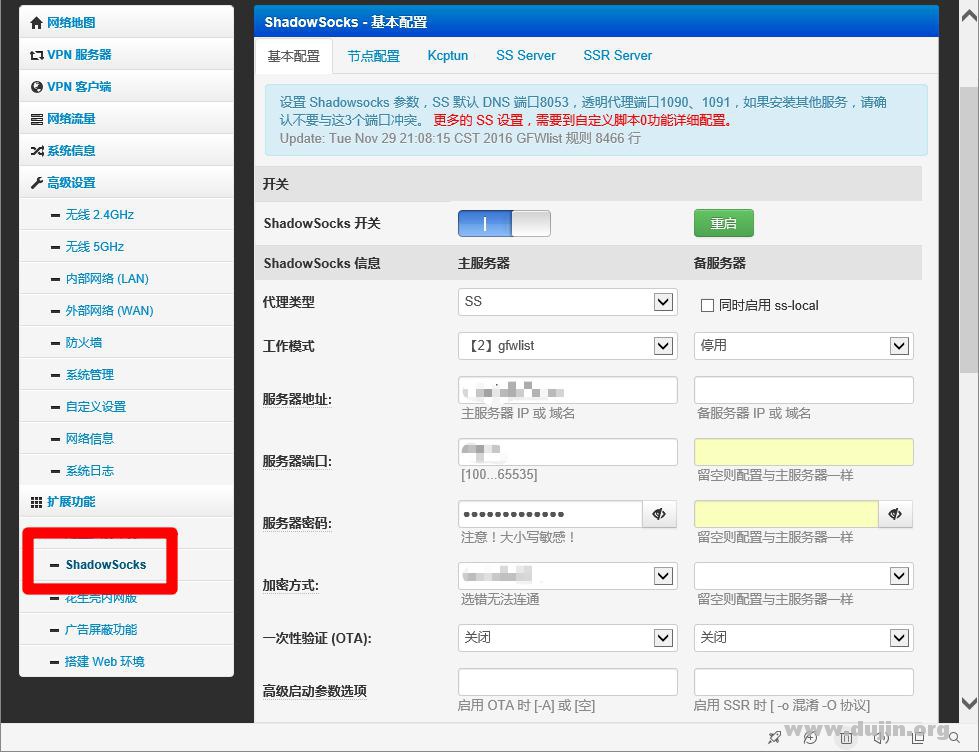Open 扩展功能 grid icon
Screen dimensions: 979x752
(36, 502)
